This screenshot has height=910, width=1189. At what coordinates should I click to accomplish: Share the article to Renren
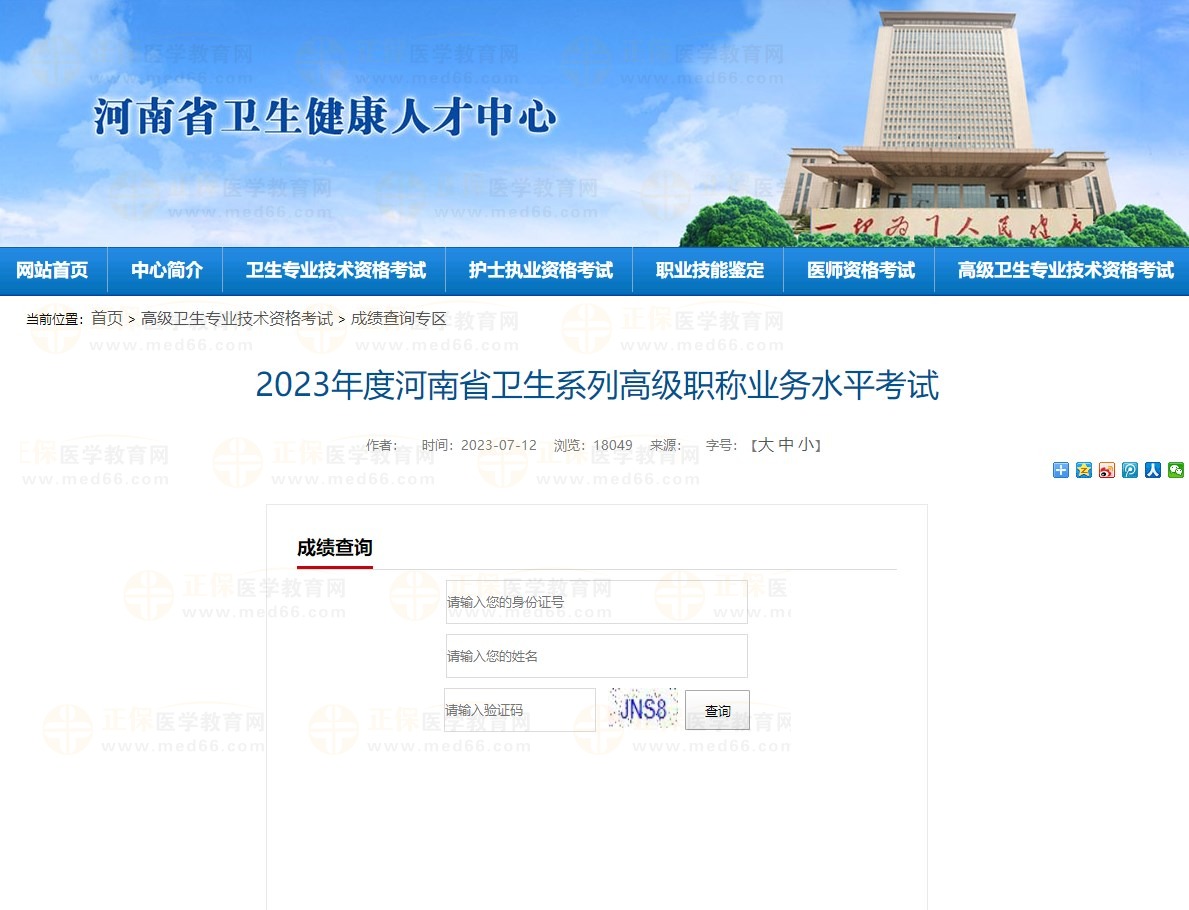click(x=1152, y=470)
